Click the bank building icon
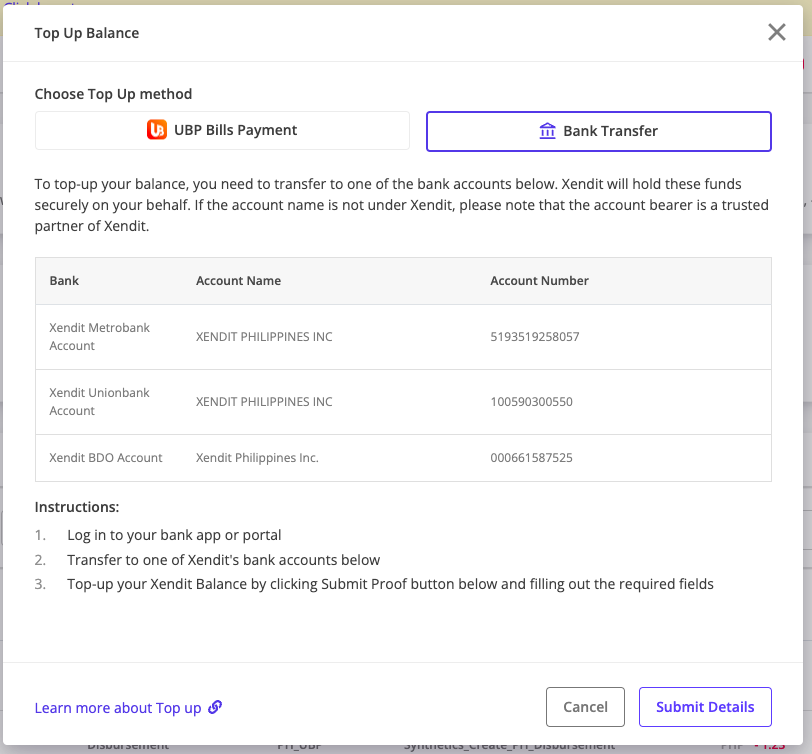 click(547, 131)
